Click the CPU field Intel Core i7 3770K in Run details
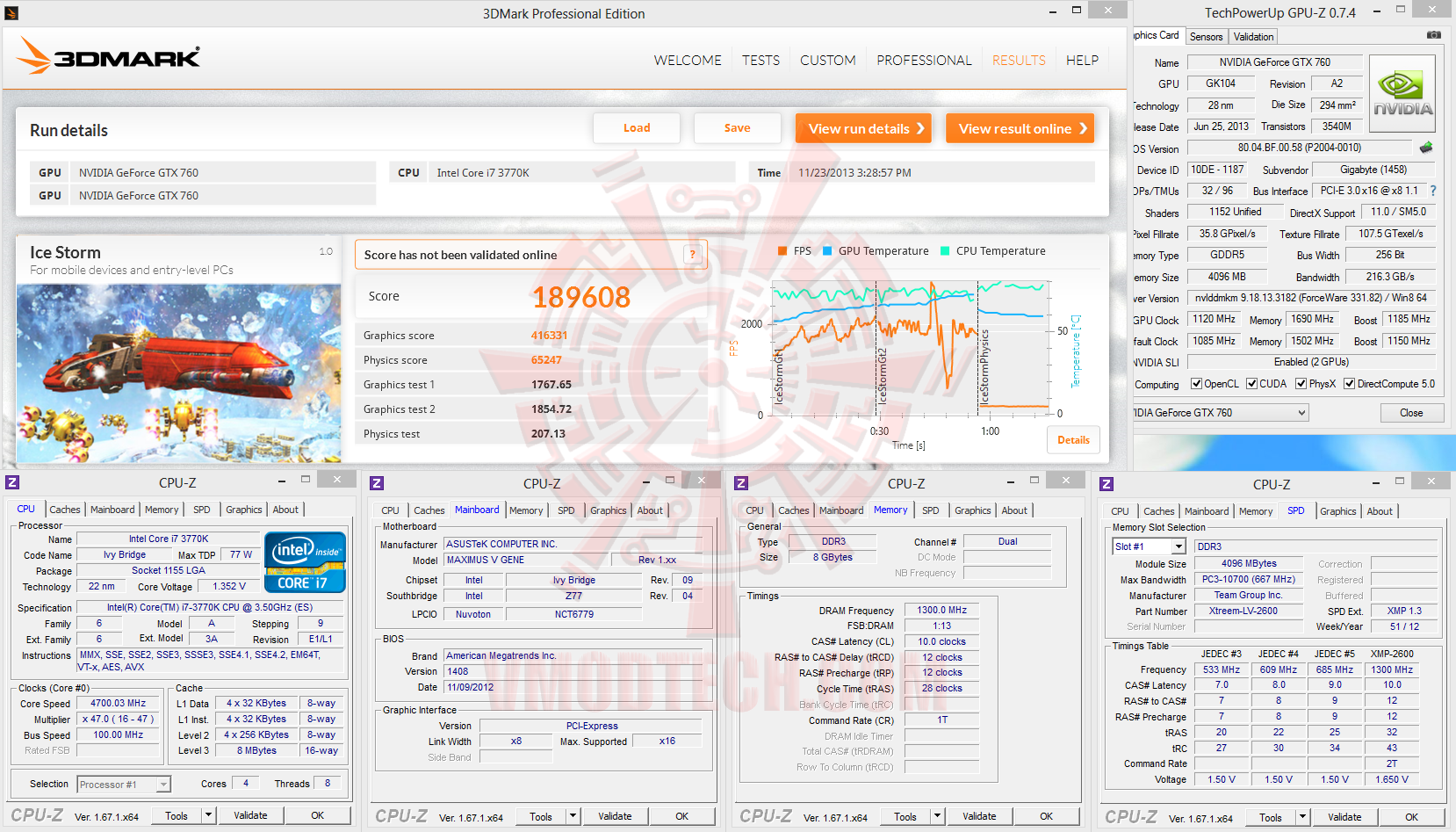Viewport: 1456px width, 832px height. [581, 173]
